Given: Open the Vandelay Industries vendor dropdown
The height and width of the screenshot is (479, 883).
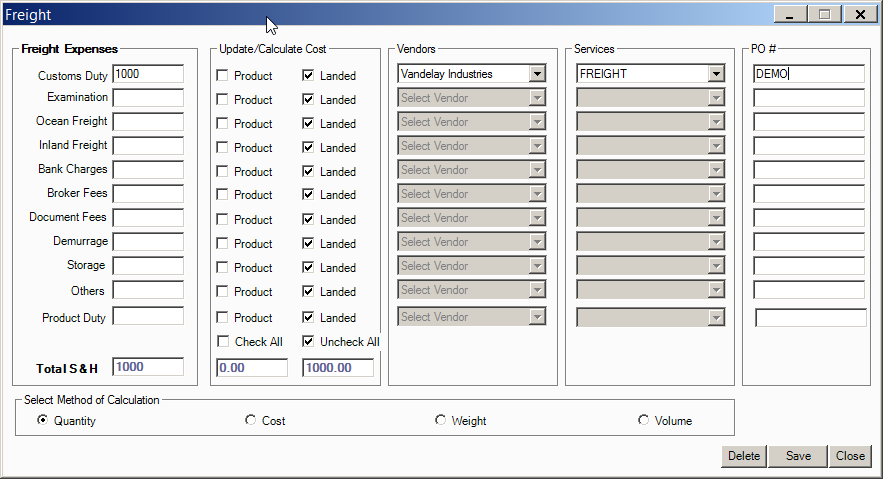Looking at the screenshot, I should (x=537, y=74).
